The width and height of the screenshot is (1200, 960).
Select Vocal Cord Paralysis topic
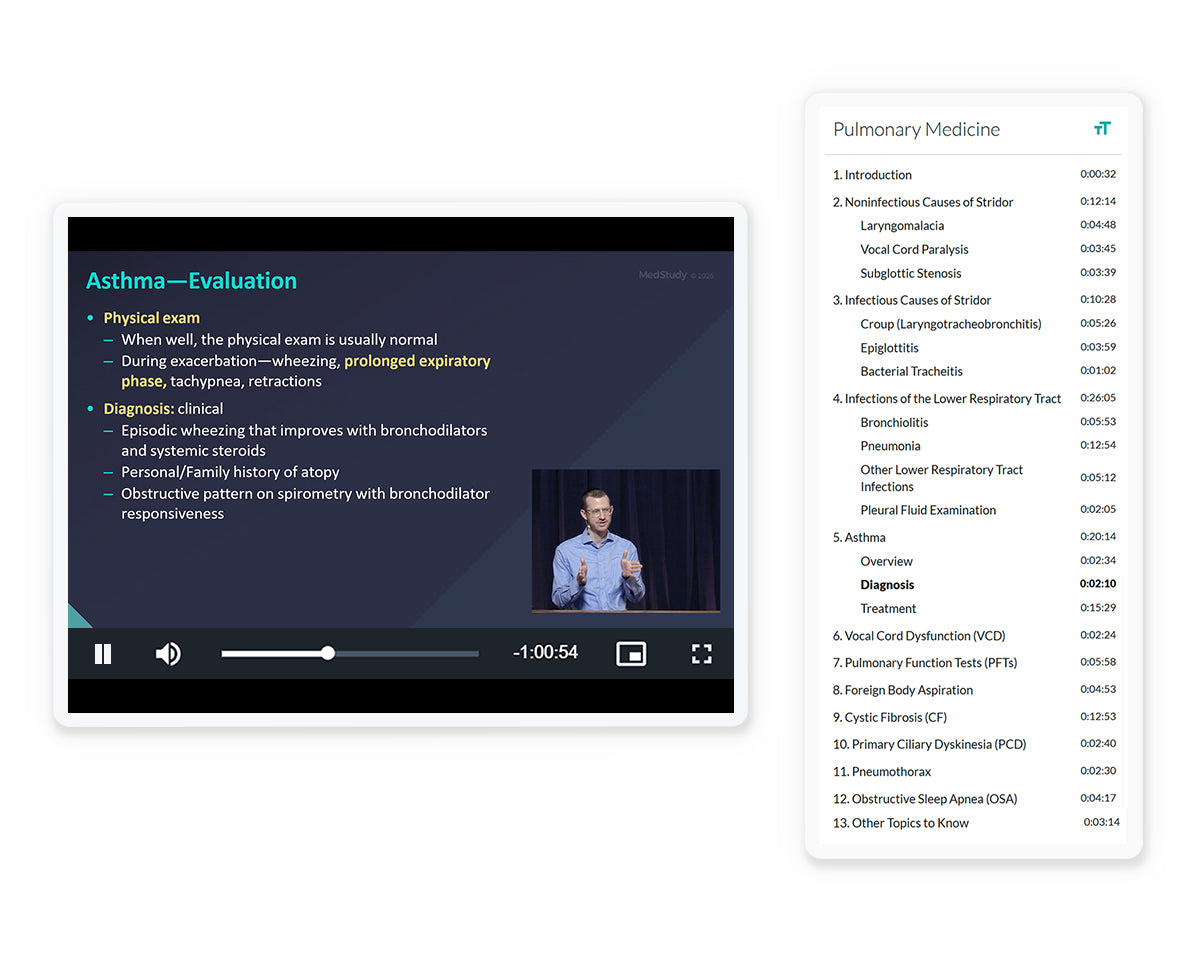tap(914, 250)
